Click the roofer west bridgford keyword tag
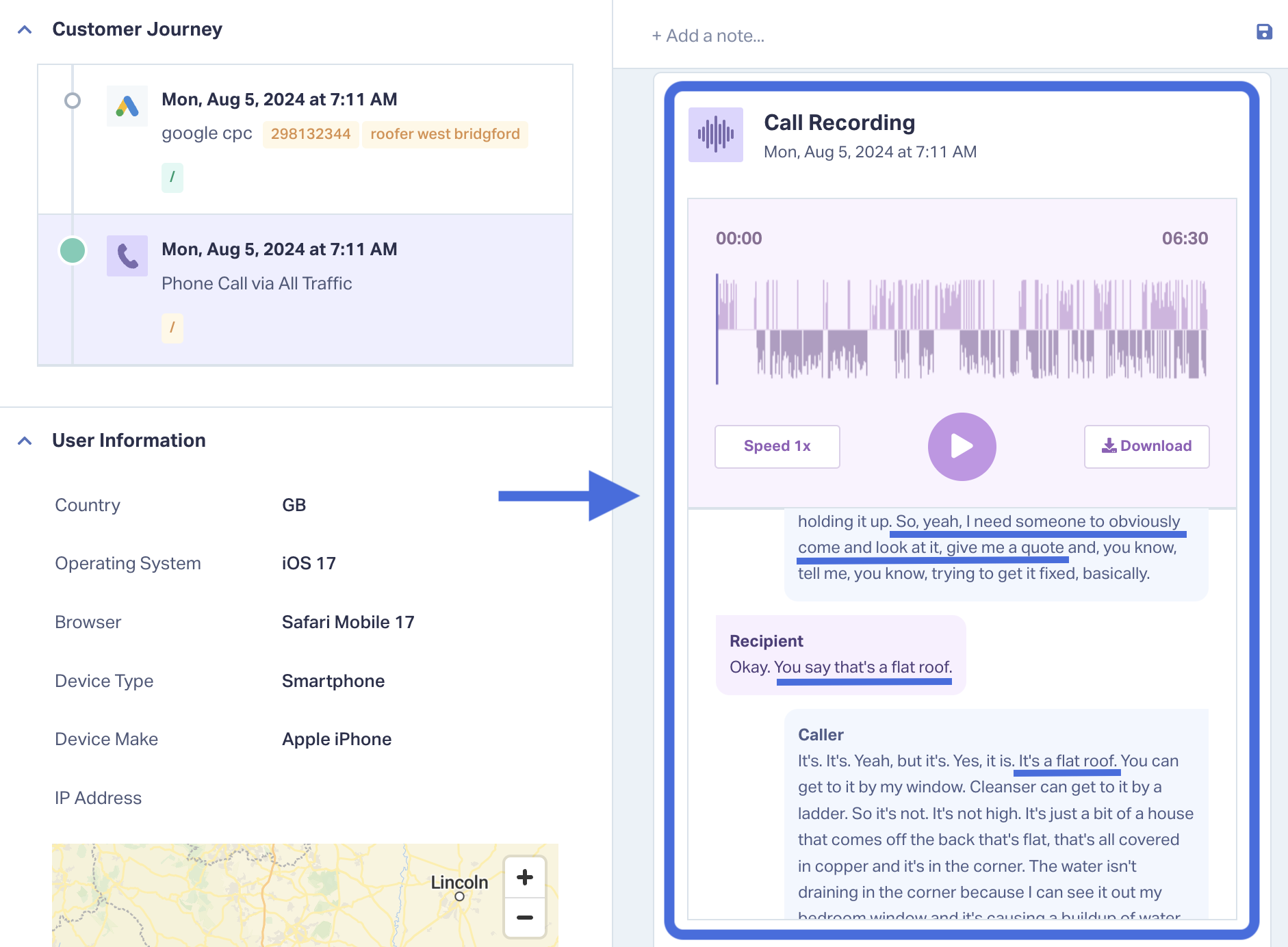Screen dimensions: 1288x947 pyautogui.click(x=445, y=134)
